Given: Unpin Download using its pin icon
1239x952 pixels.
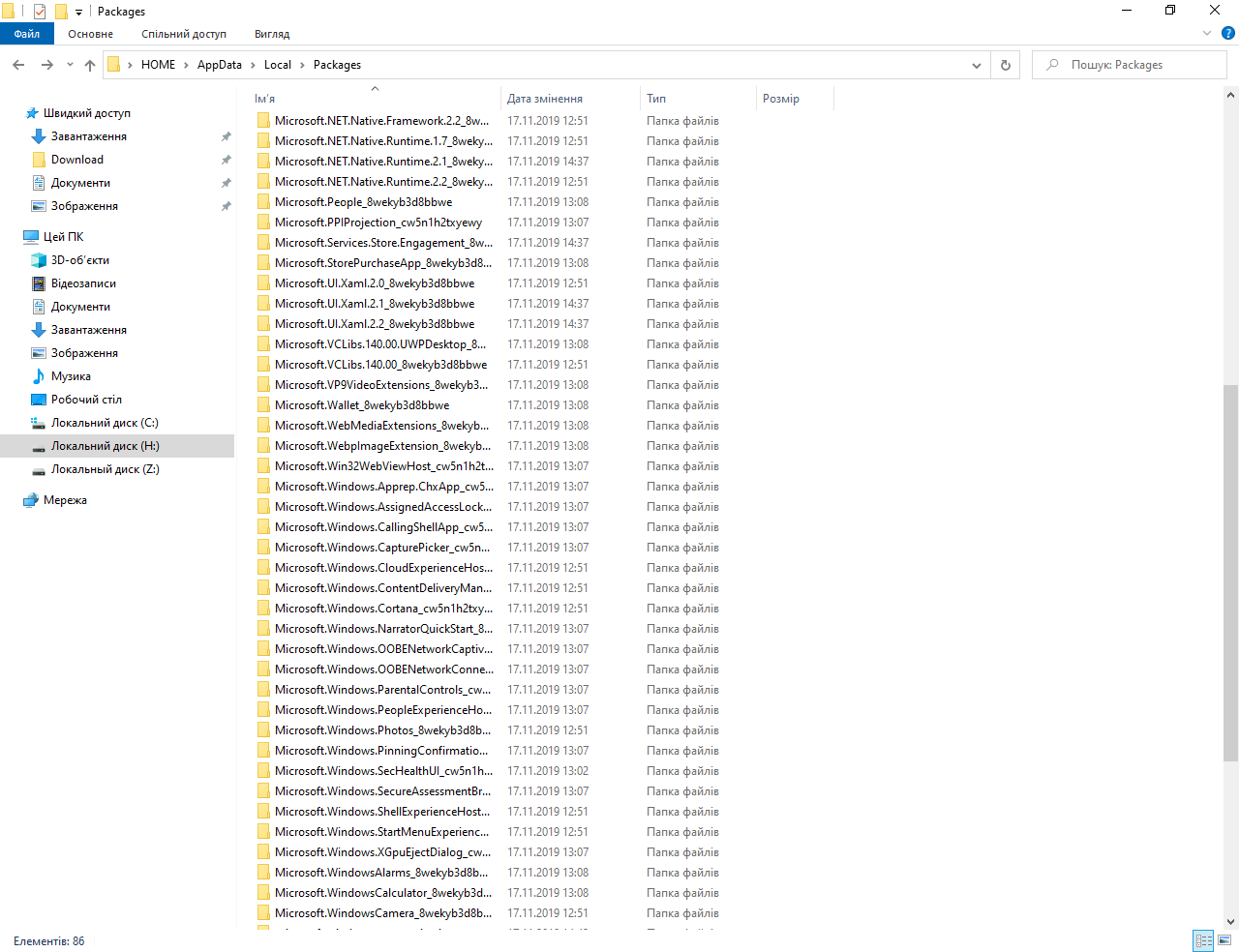Looking at the screenshot, I should pos(226,160).
